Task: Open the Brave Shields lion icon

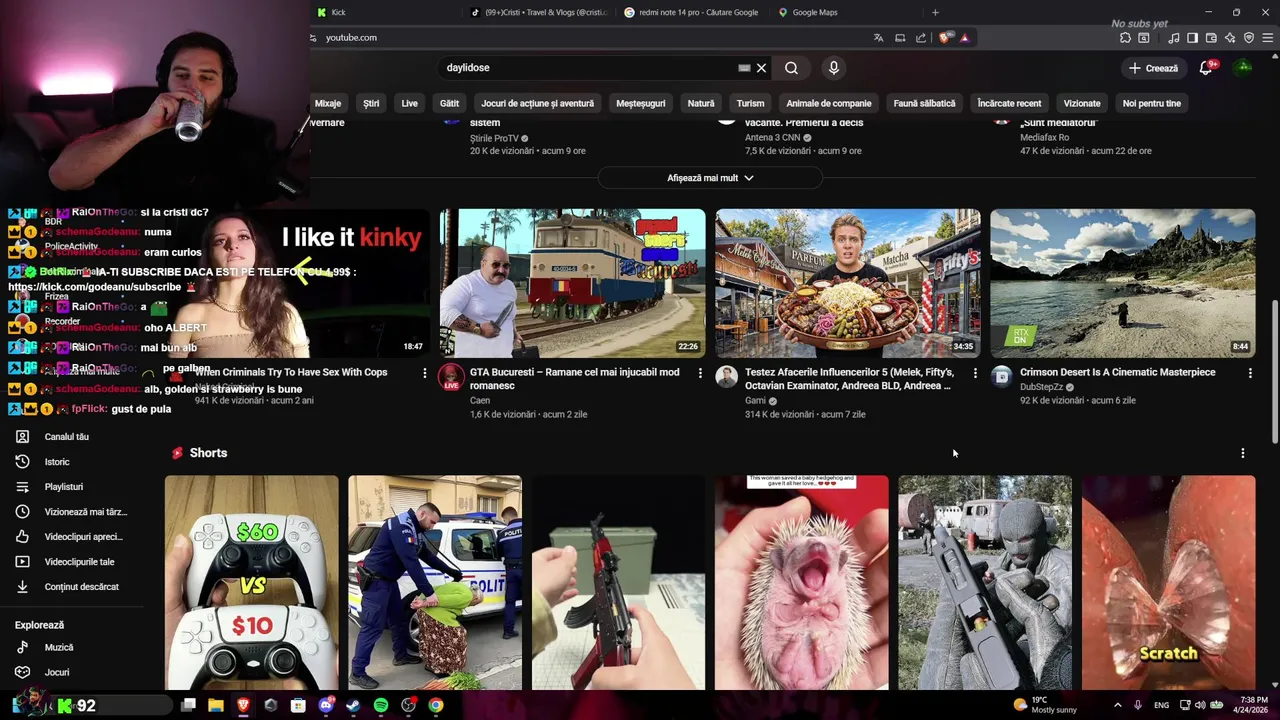Action: [946, 38]
